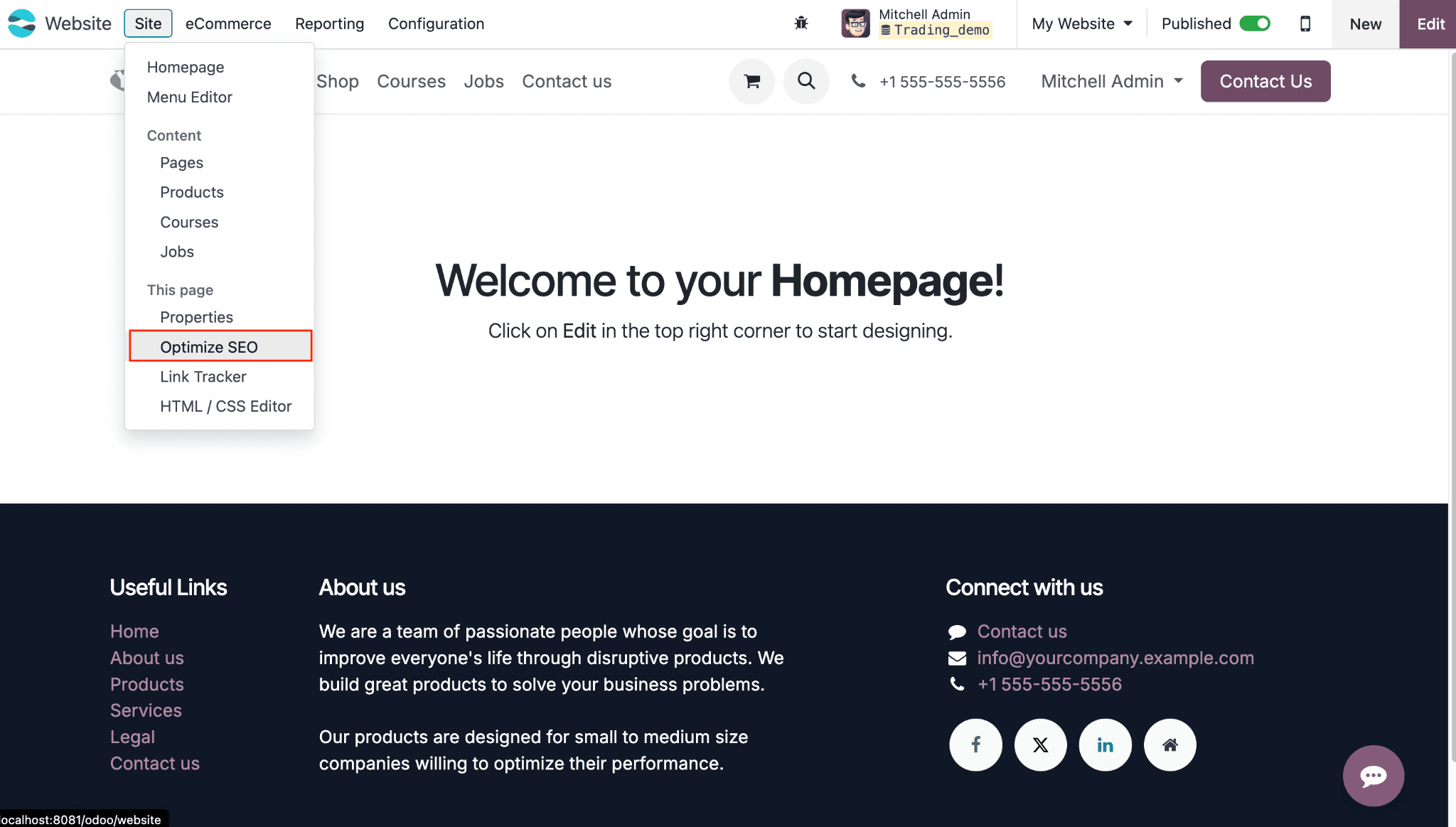1456x827 pixels.
Task: Open the debug bug icon menu
Action: click(801, 23)
